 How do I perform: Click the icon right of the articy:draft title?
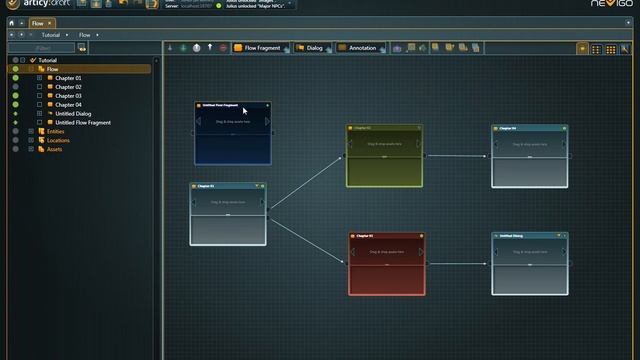[x=82, y=3]
